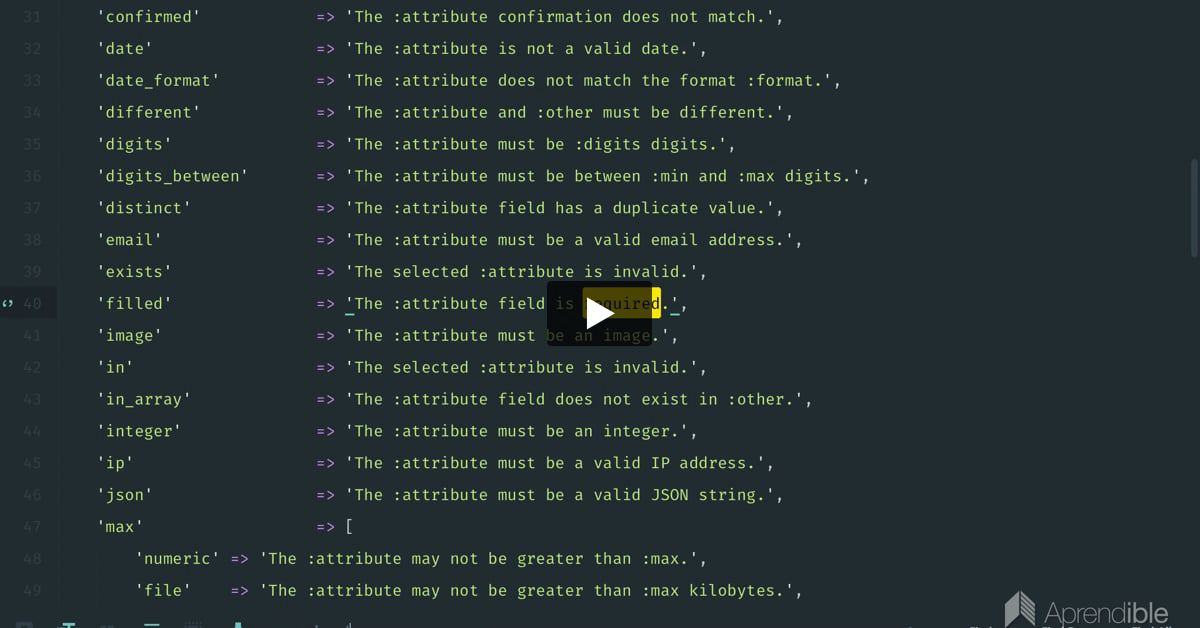Click line number 43 in the gutter

tap(32, 400)
